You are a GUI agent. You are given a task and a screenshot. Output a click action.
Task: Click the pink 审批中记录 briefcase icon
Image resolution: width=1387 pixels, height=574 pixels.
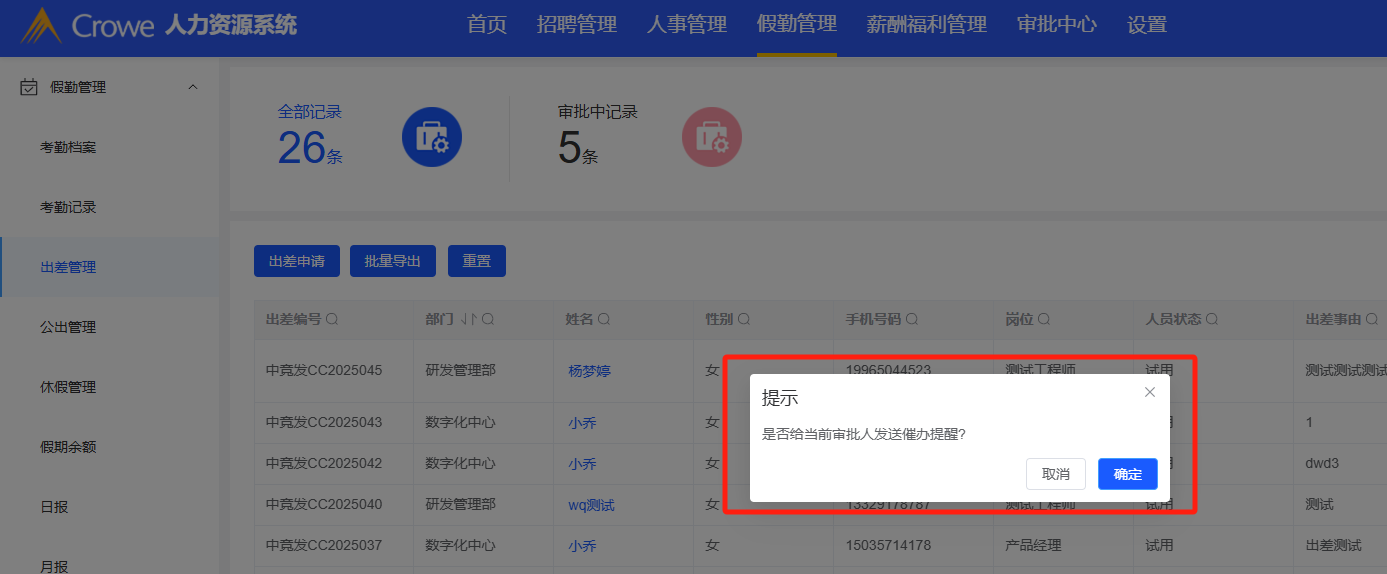point(712,138)
